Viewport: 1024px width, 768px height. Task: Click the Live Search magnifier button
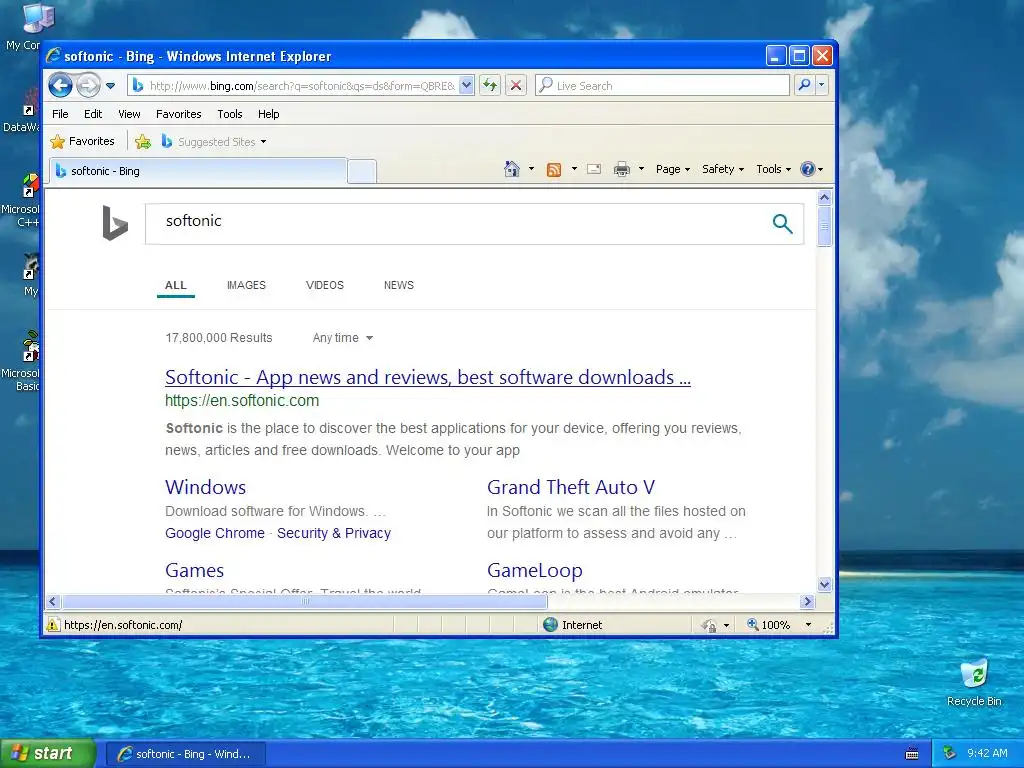coord(805,85)
